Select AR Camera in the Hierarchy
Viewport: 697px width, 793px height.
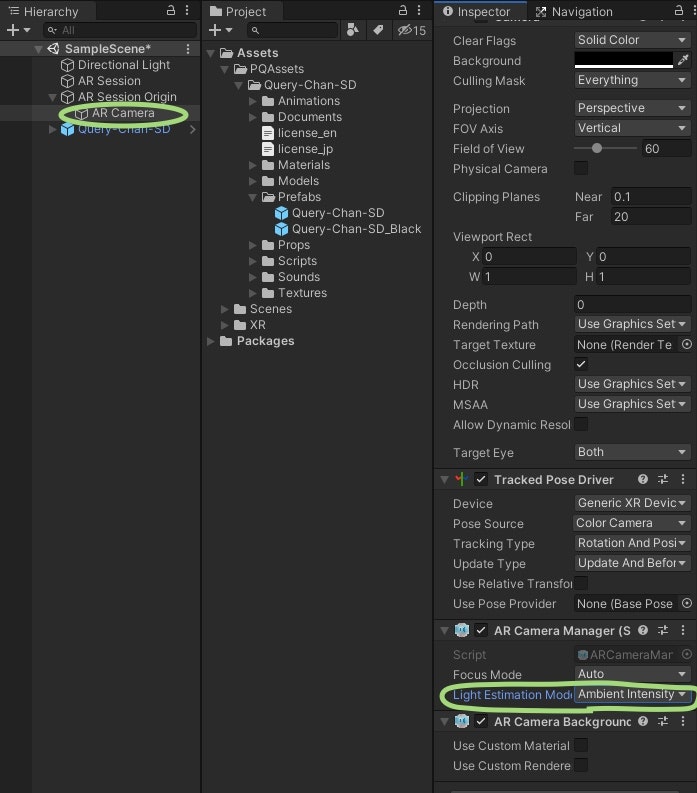(123, 113)
